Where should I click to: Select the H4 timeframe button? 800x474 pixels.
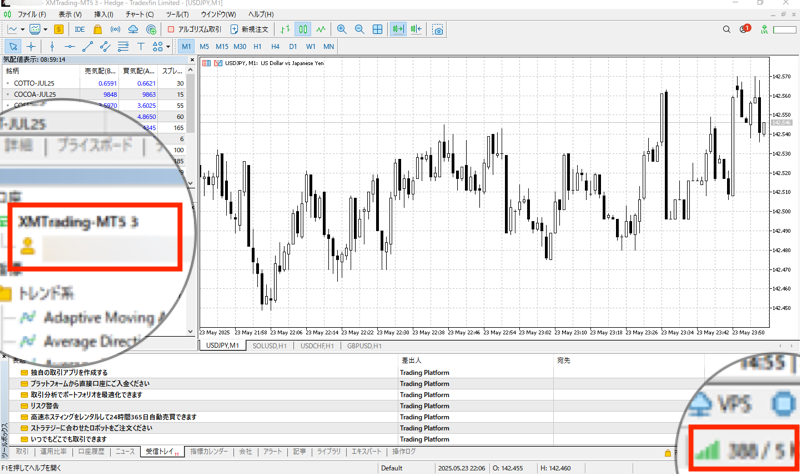coord(276,46)
